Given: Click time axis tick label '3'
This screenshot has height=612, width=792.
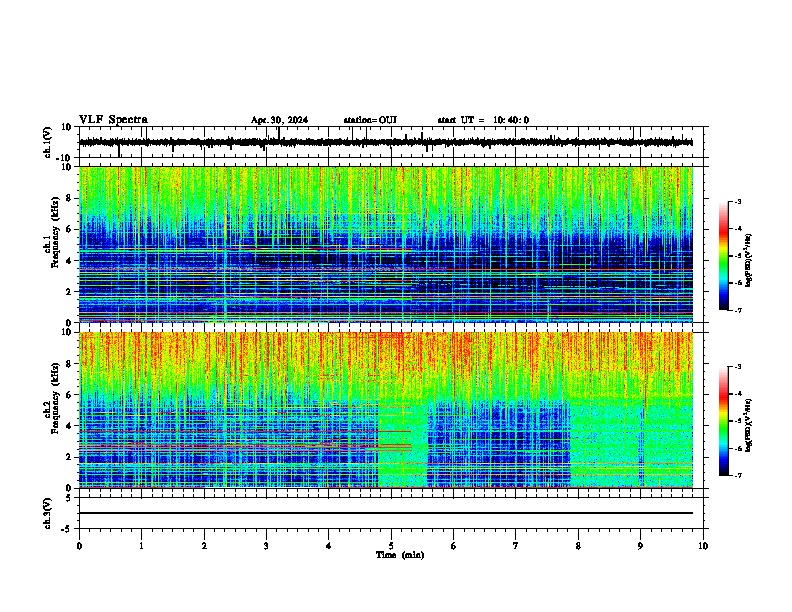Looking at the screenshot, I should pos(266,546).
